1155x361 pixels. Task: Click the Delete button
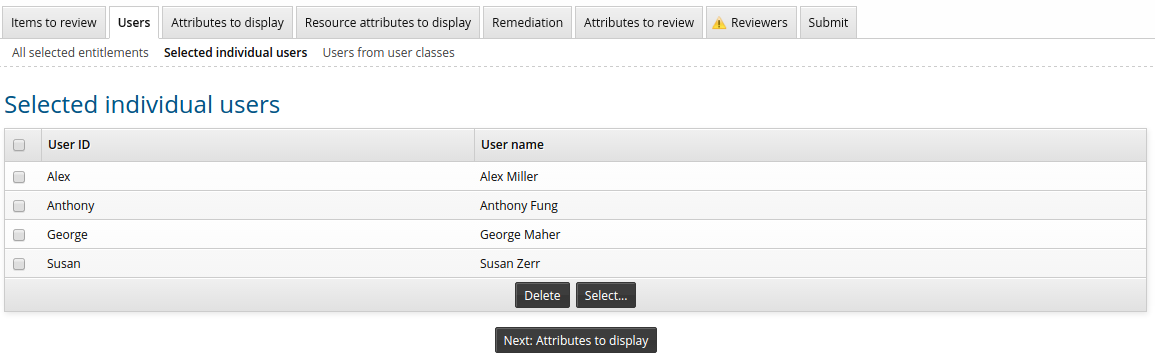(542, 295)
